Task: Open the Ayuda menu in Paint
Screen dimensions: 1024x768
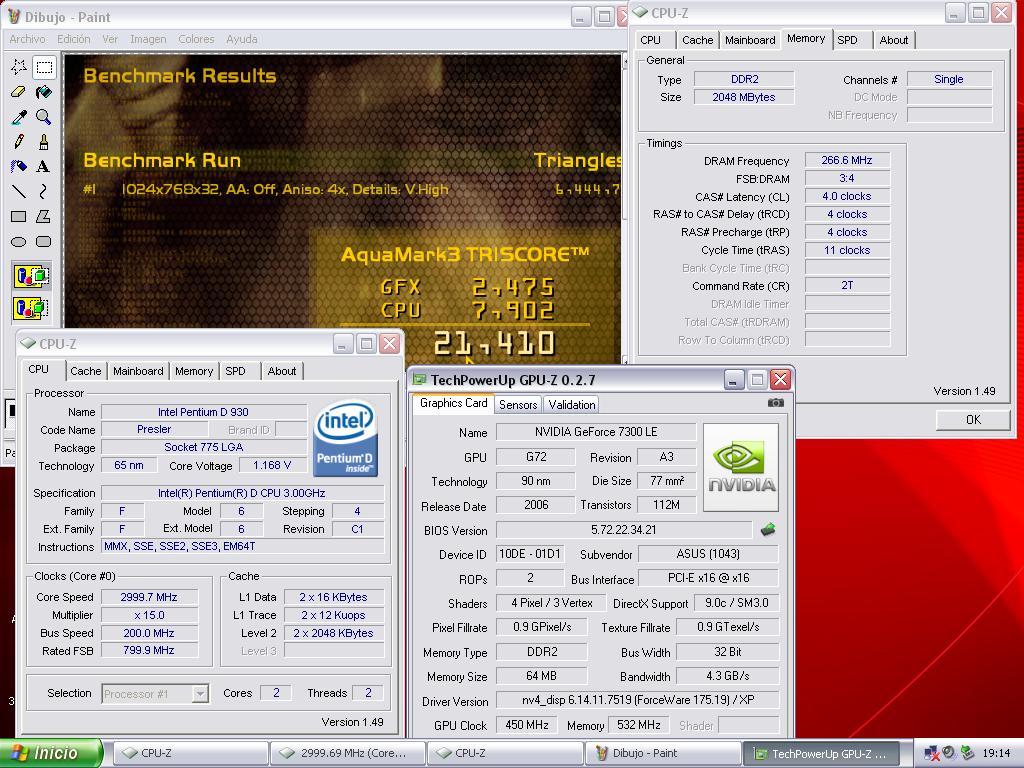Action: [x=242, y=39]
